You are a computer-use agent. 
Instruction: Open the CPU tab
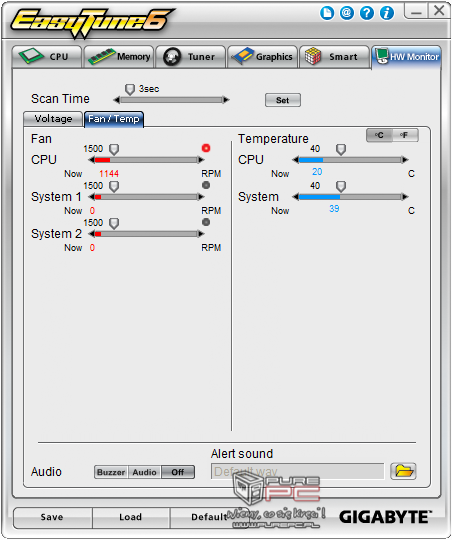click(x=47, y=56)
